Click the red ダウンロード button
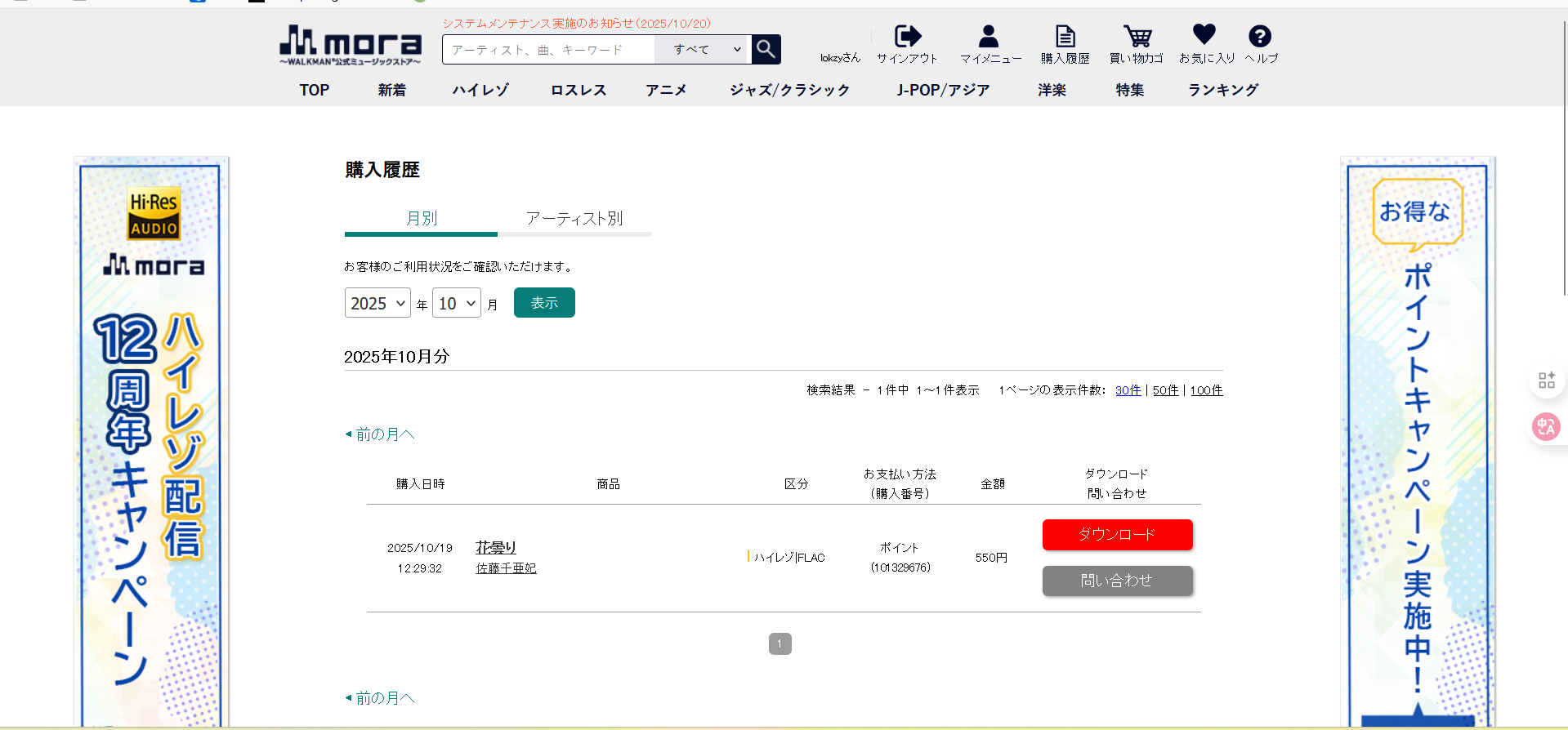This screenshot has width=1568, height=730. pos(1117,535)
